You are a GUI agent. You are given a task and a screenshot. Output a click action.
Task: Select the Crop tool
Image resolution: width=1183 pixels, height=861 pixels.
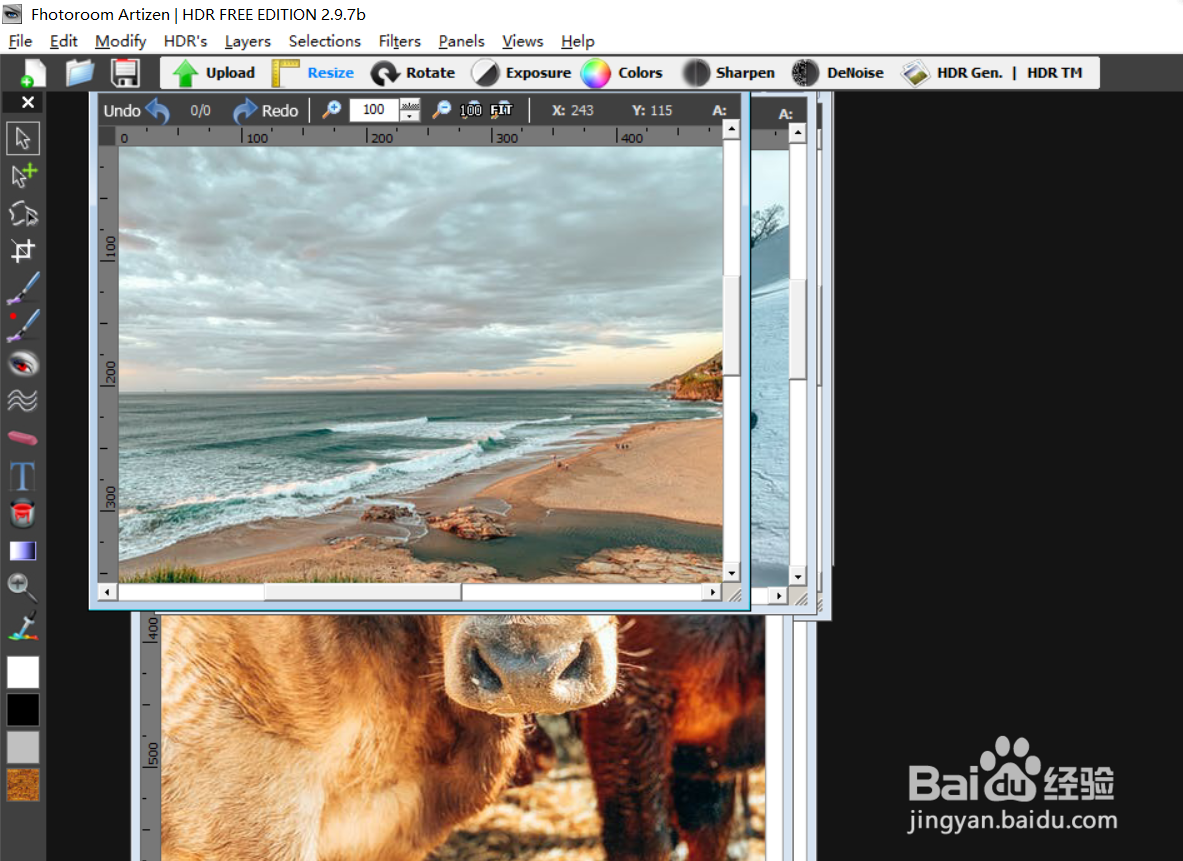(x=23, y=251)
